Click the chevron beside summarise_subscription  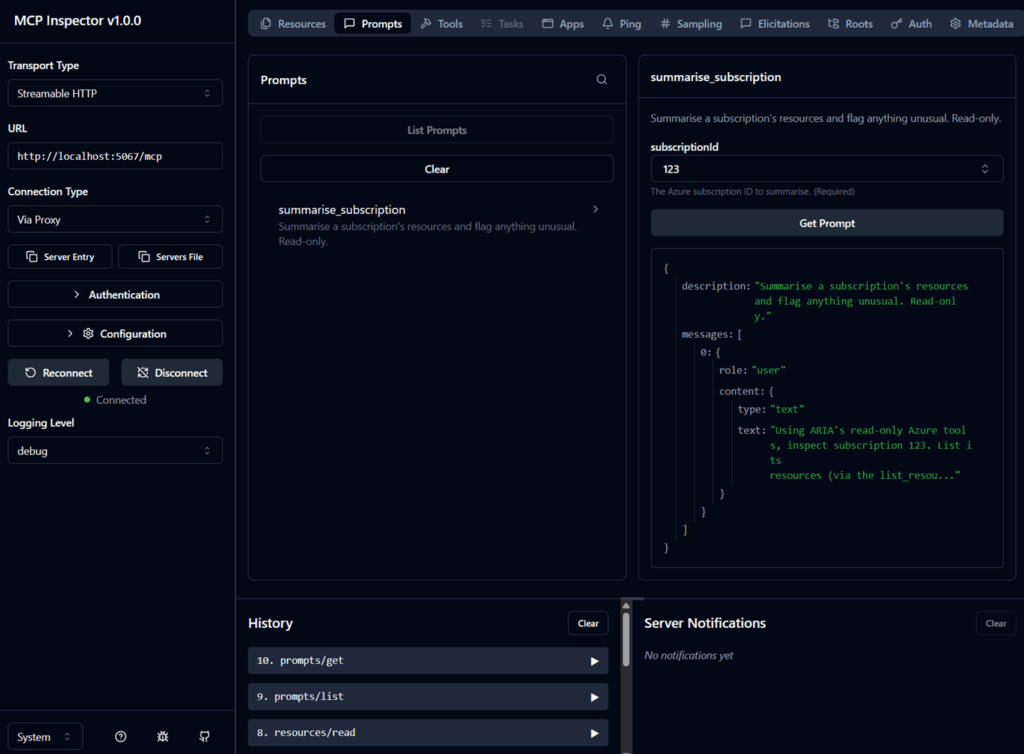(596, 210)
